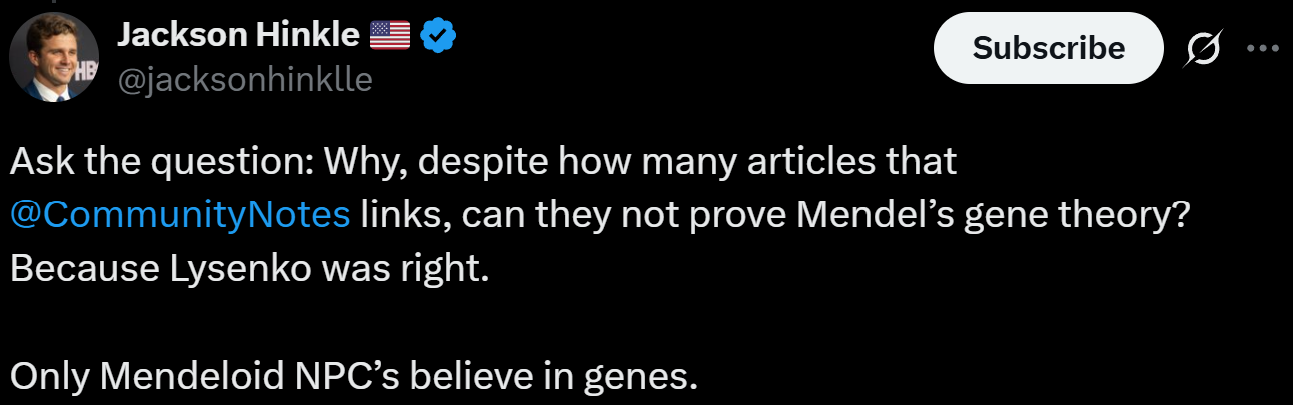Click the @jacksonhinklle handle

(245, 79)
